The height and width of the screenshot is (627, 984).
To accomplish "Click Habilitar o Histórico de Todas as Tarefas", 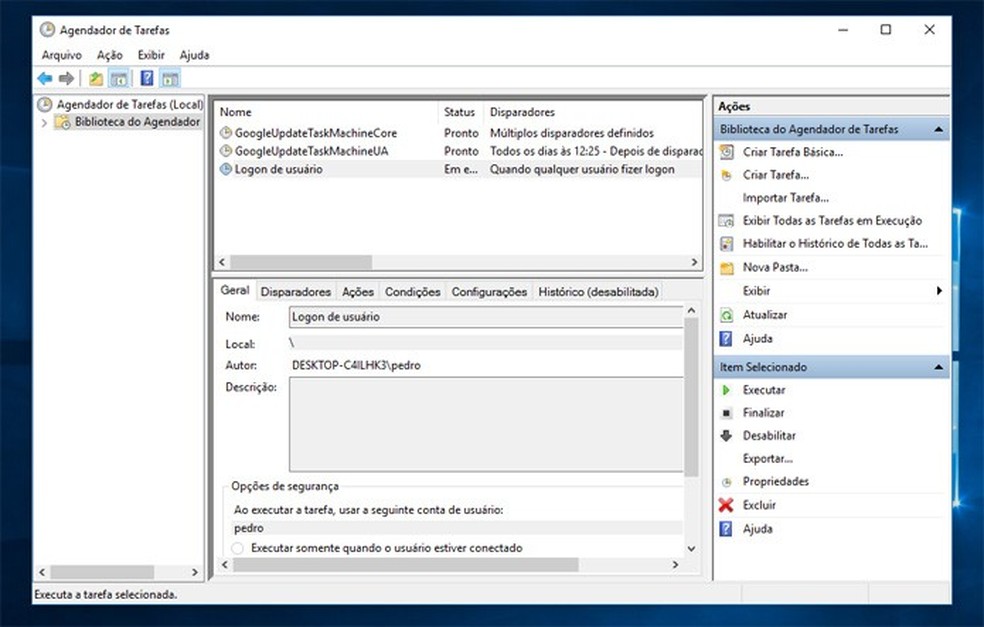I will 827,243.
